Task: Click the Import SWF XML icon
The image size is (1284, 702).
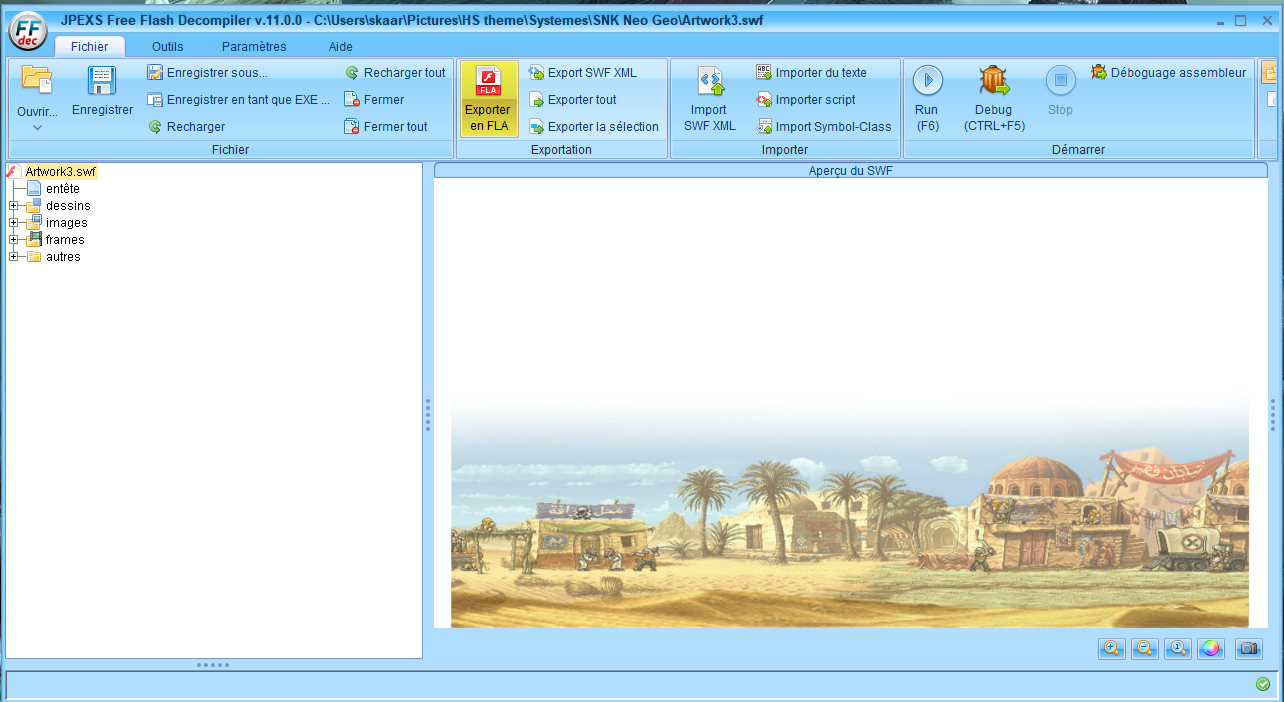Action: pyautogui.click(x=709, y=81)
